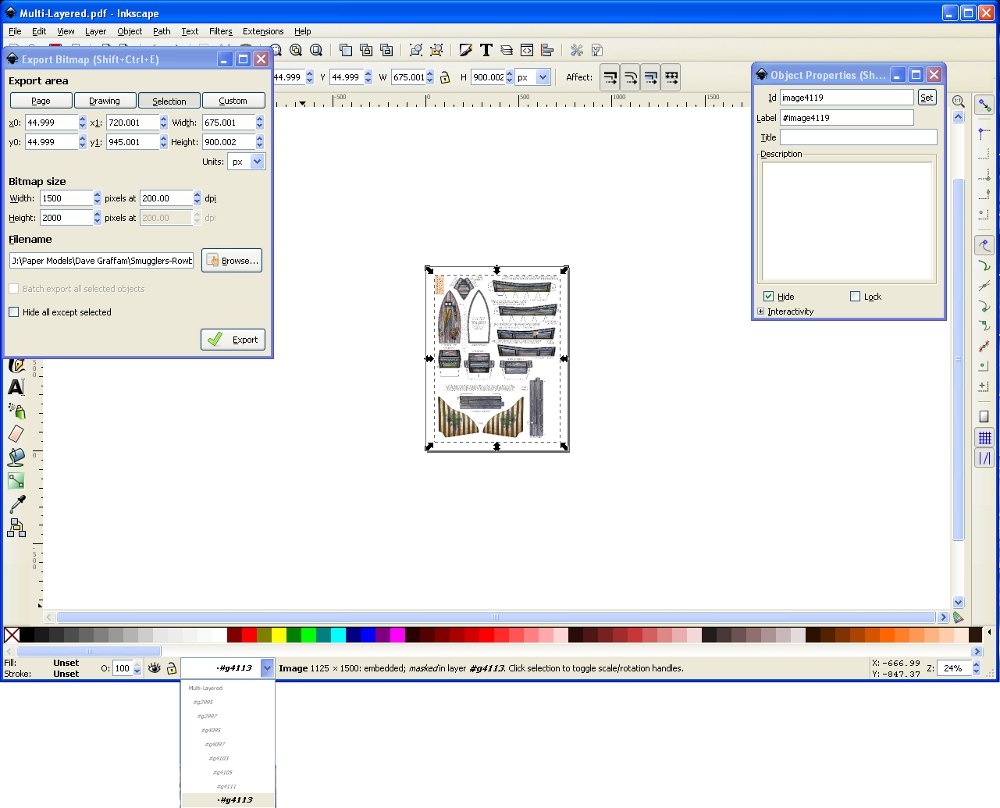Uncheck the Hide checkbox in Object Properties

tap(768, 297)
